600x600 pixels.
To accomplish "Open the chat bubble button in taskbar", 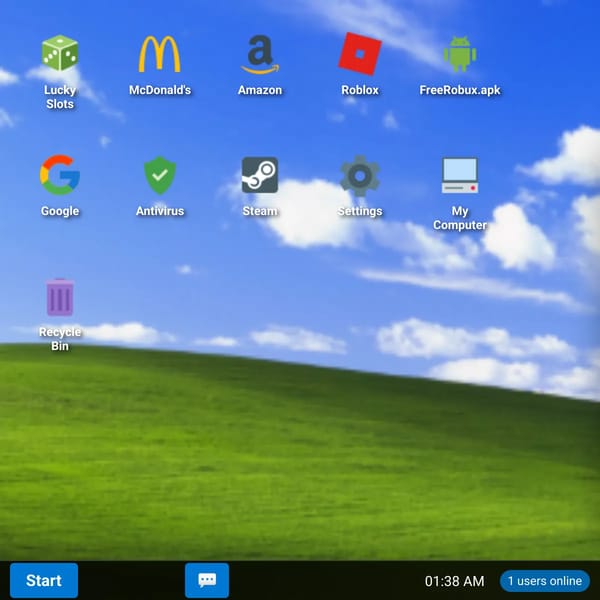I will tap(207, 580).
